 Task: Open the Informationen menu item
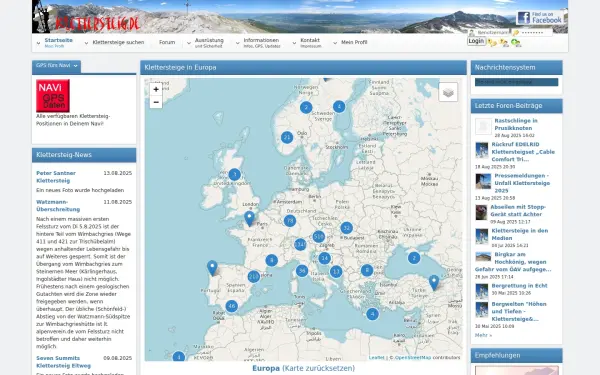(x=262, y=42)
